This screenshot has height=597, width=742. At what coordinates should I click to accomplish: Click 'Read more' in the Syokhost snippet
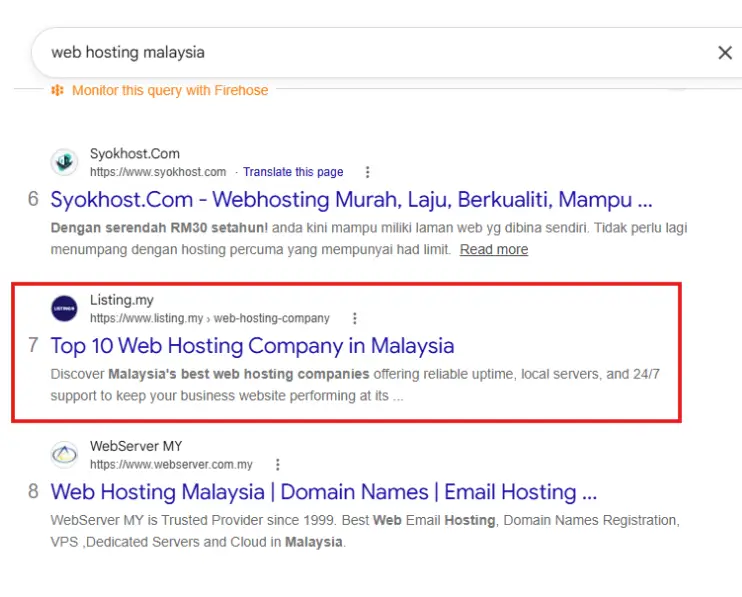[x=494, y=249]
